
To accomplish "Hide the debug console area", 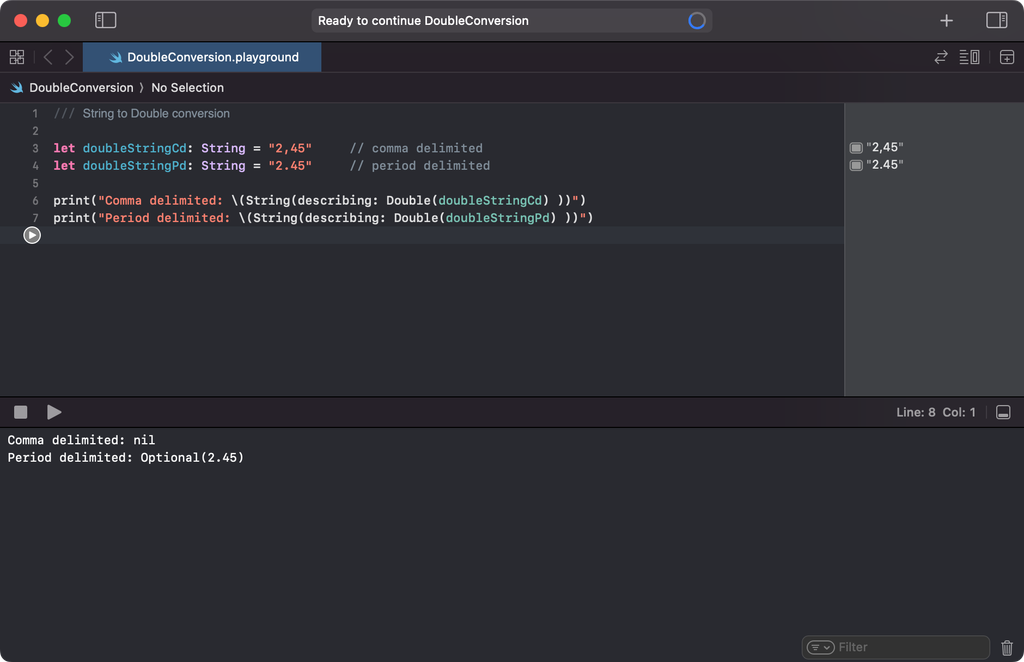I will 1003,412.
